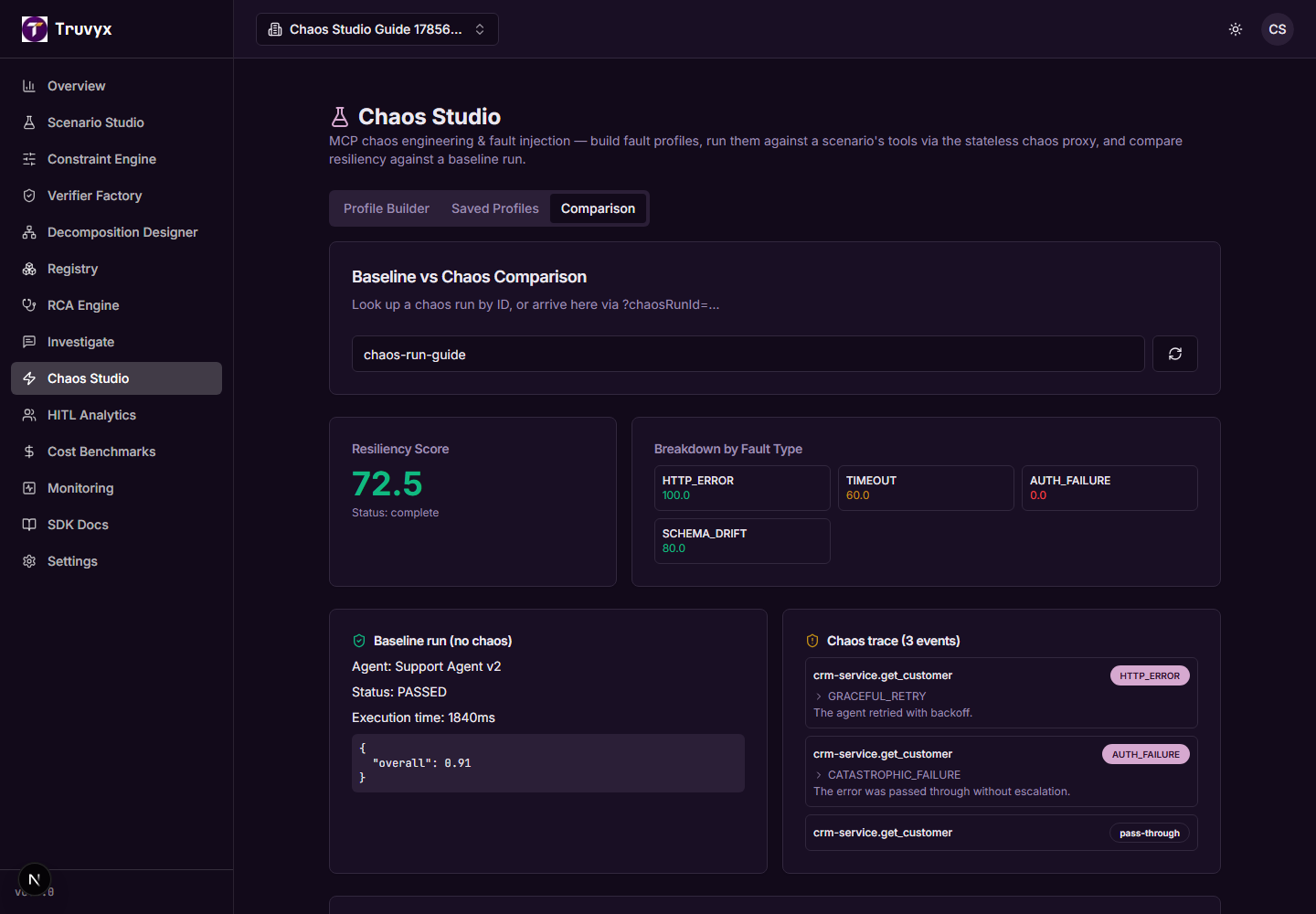Click the SDK Docs book icon
The height and width of the screenshot is (914, 1316).
[29, 525]
